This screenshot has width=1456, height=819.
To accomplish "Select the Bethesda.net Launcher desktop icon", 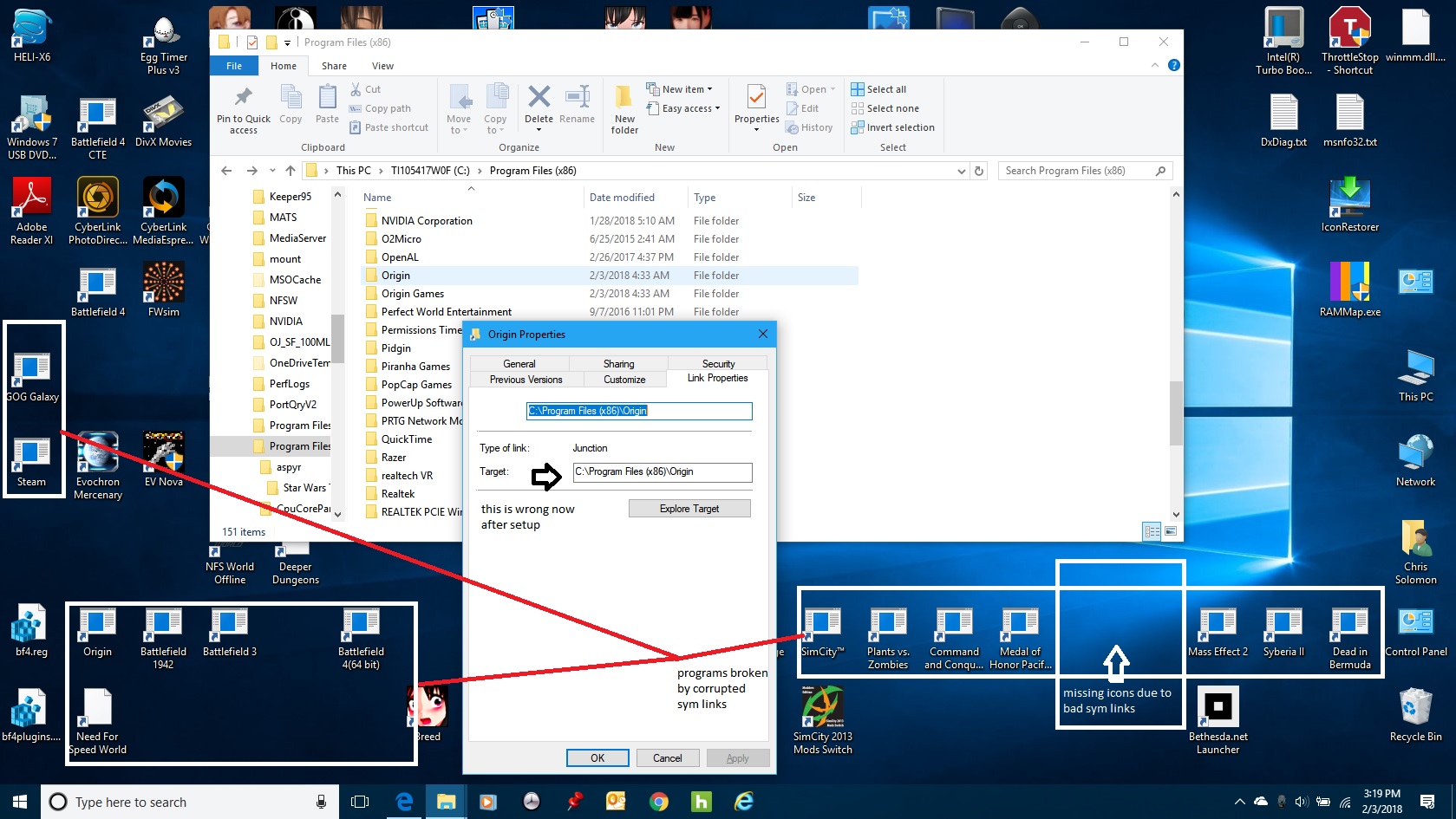I will [1218, 720].
